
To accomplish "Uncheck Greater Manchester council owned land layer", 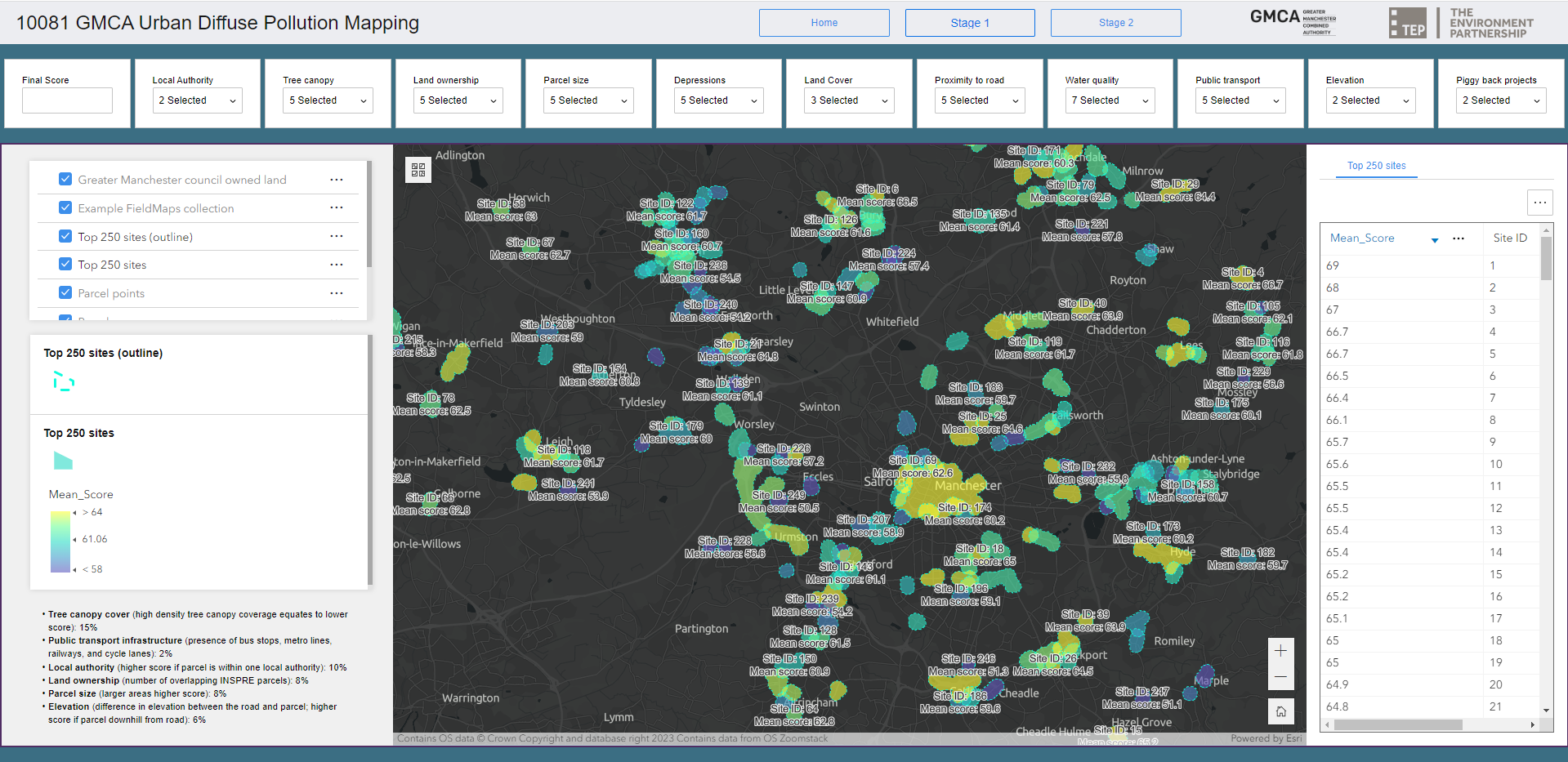I will [x=65, y=180].
